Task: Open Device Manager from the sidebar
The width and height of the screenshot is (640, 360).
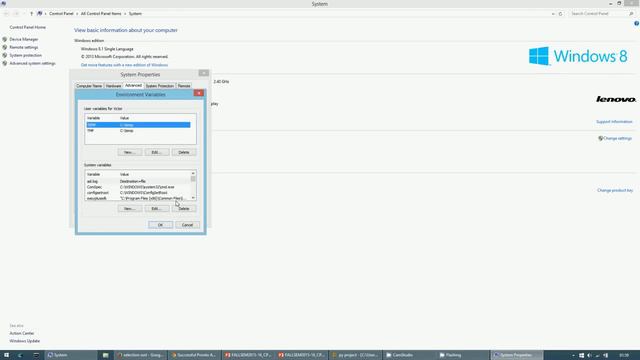Action: (24, 39)
